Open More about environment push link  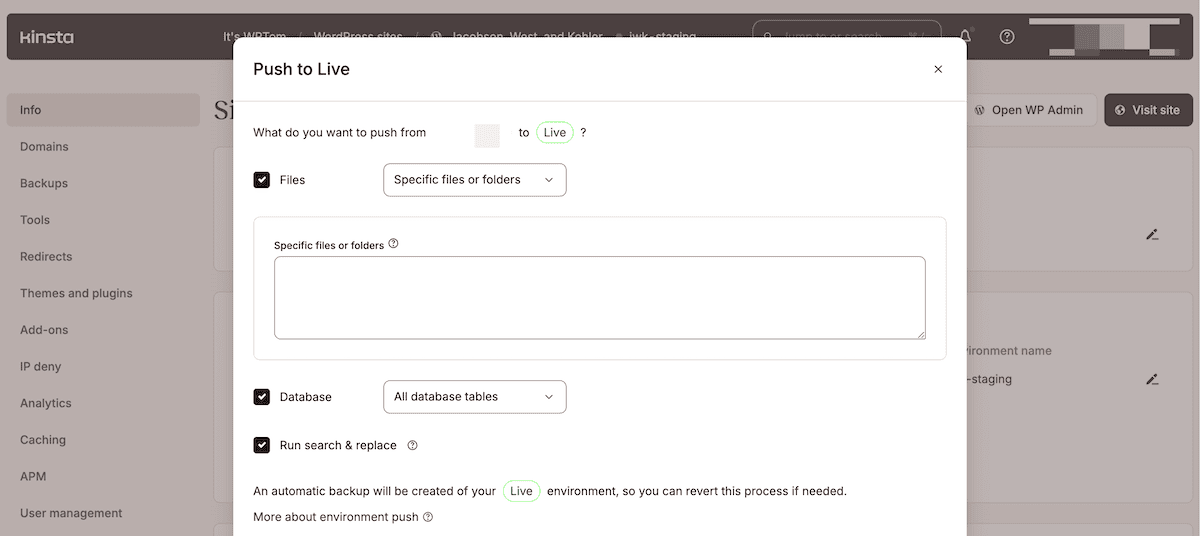(337, 517)
